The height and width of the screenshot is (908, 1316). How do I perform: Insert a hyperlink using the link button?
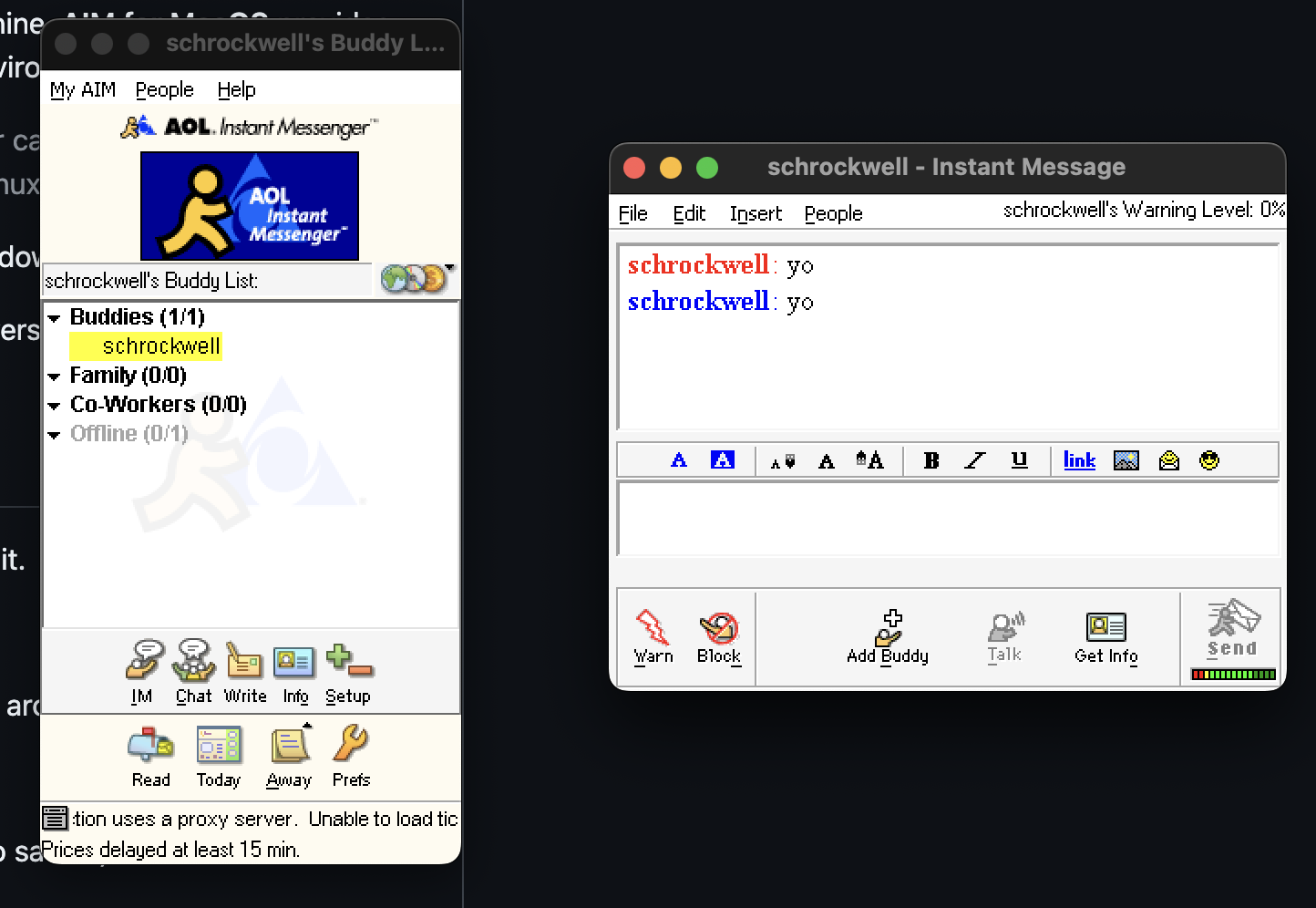pos(1079,460)
